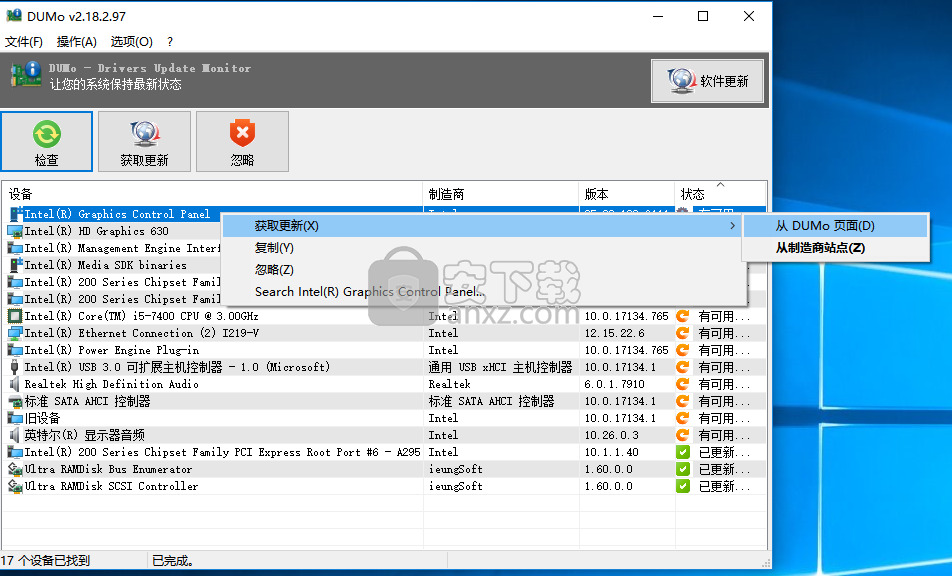Image resolution: width=952 pixels, height=576 pixels.
Task: Click status bar text 已完成
Action: 172,560
